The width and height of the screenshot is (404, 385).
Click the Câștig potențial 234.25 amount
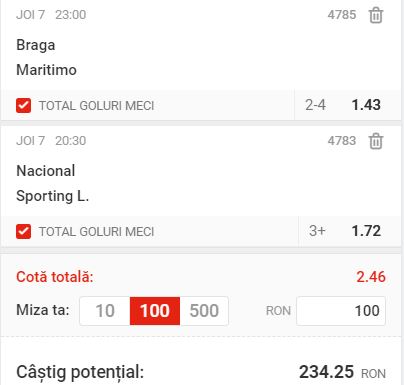[326, 372]
